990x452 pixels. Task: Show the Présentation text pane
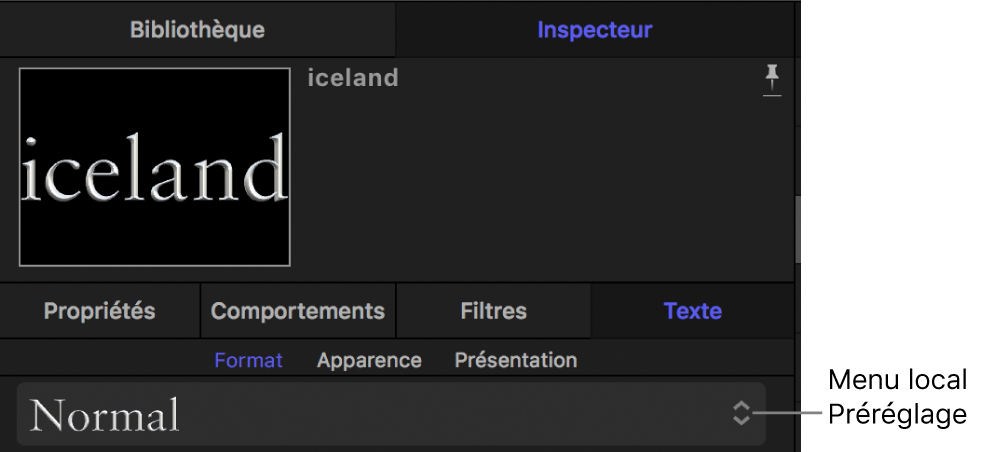pyautogui.click(x=516, y=360)
